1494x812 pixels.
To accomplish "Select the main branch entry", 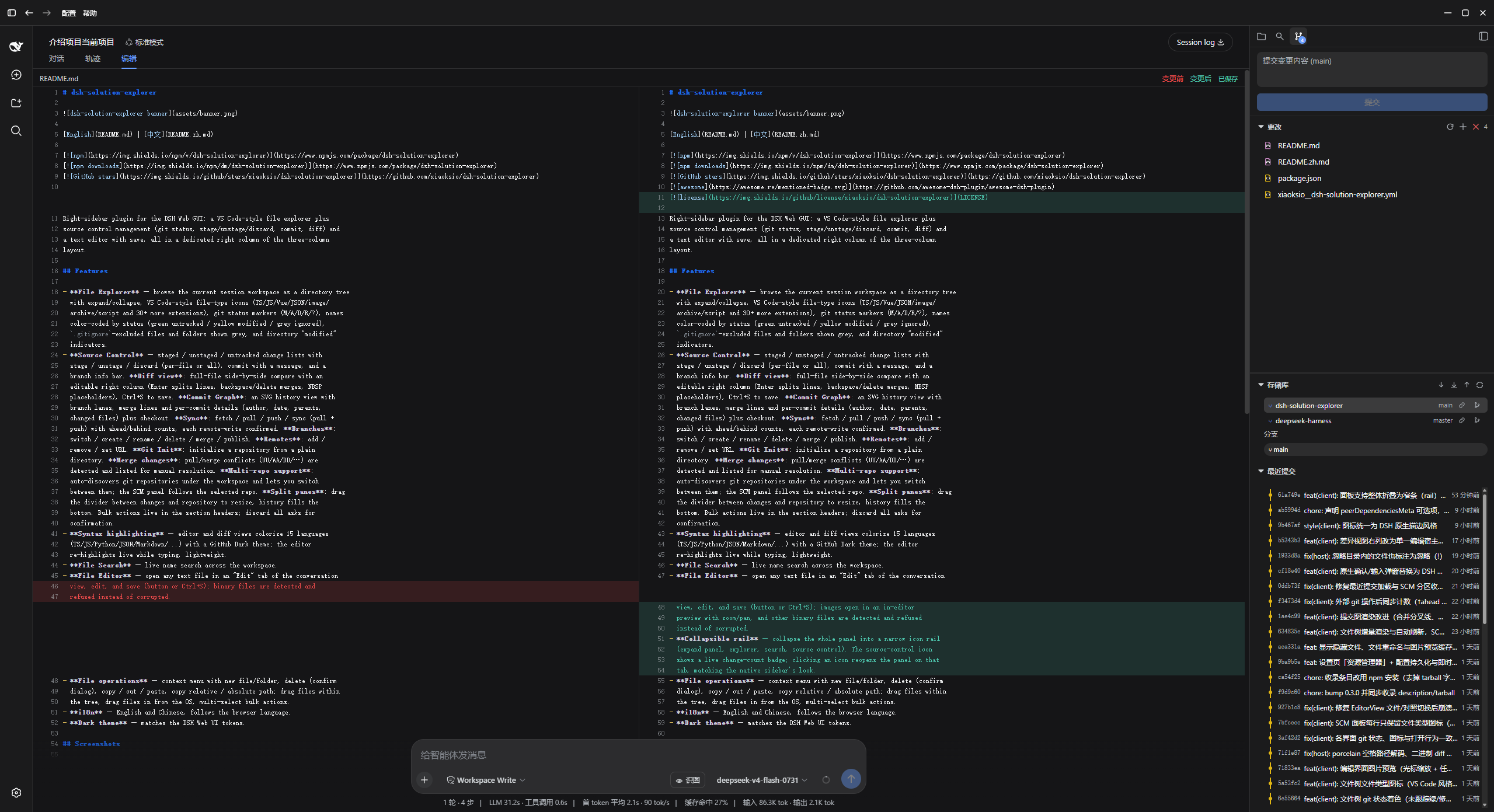I will (1375, 449).
